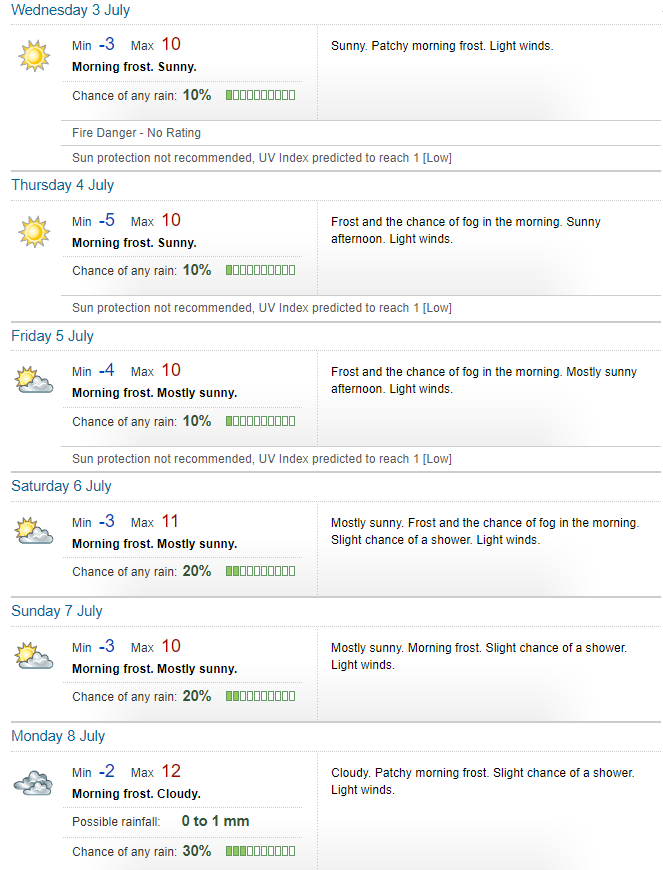Click the sunny icon for Thursday 4 July
The height and width of the screenshot is (870, 663).
point(34,231)
